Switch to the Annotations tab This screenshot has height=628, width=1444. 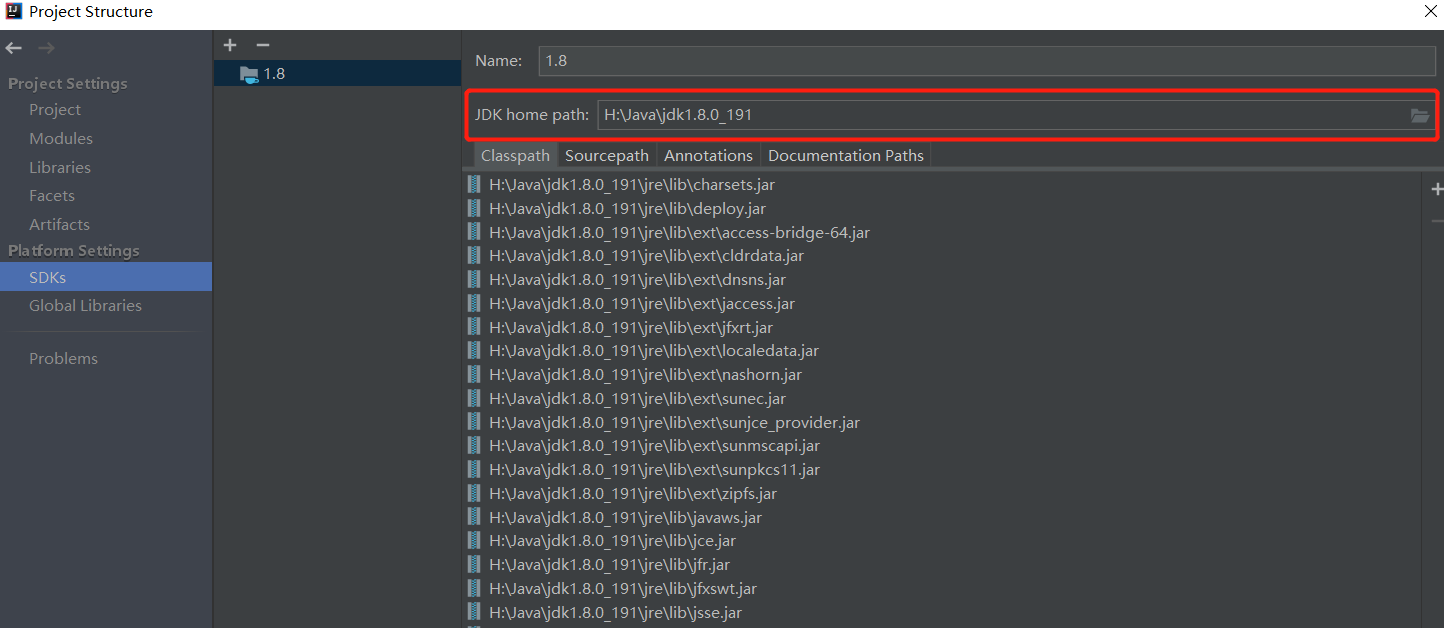(708, 156)
